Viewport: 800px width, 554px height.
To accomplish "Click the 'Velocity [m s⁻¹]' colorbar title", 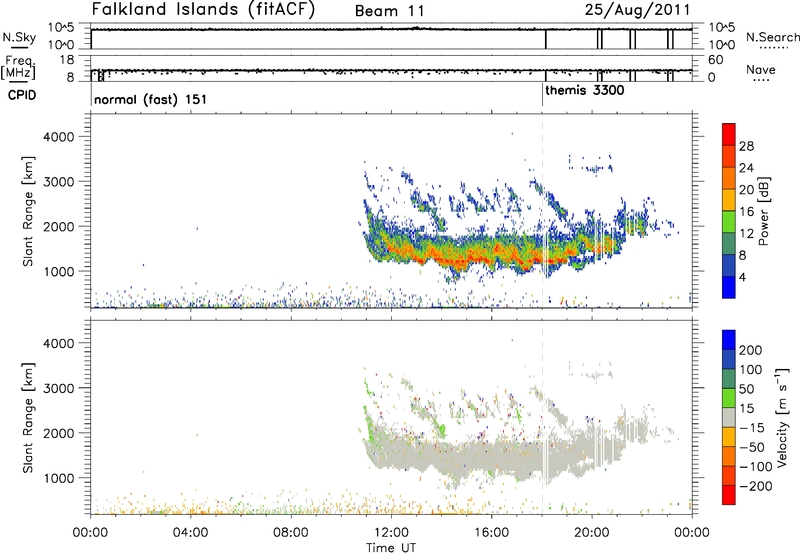I will [782, 417].
